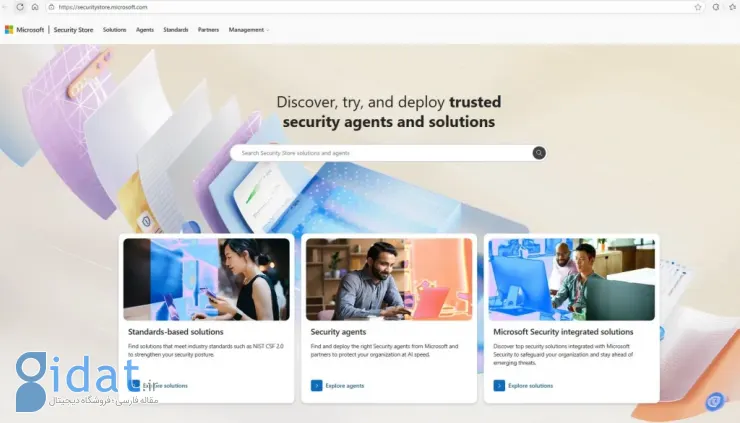Open the Standards-based solutions card image
The width and height of the screenshot is (740, 423).
(206, 279)
